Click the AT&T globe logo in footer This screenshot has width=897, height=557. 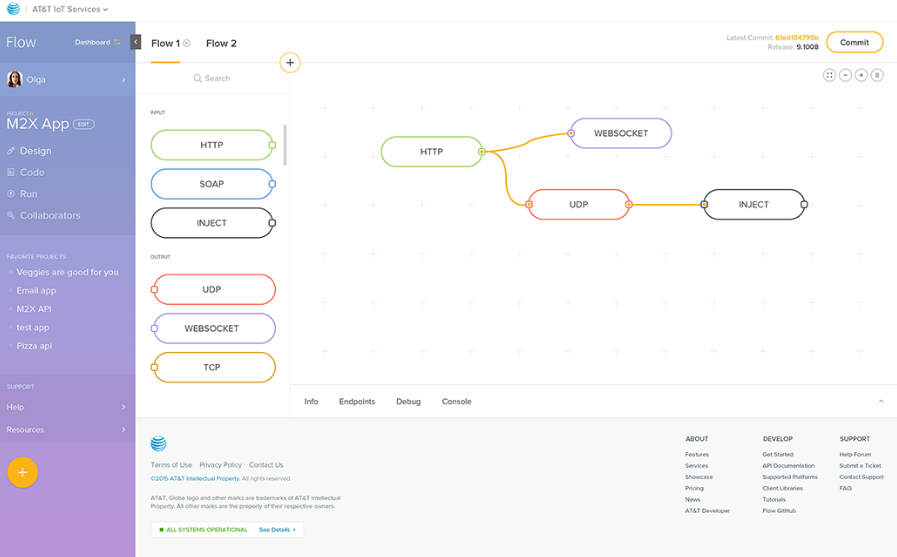(x=158, y=443)
